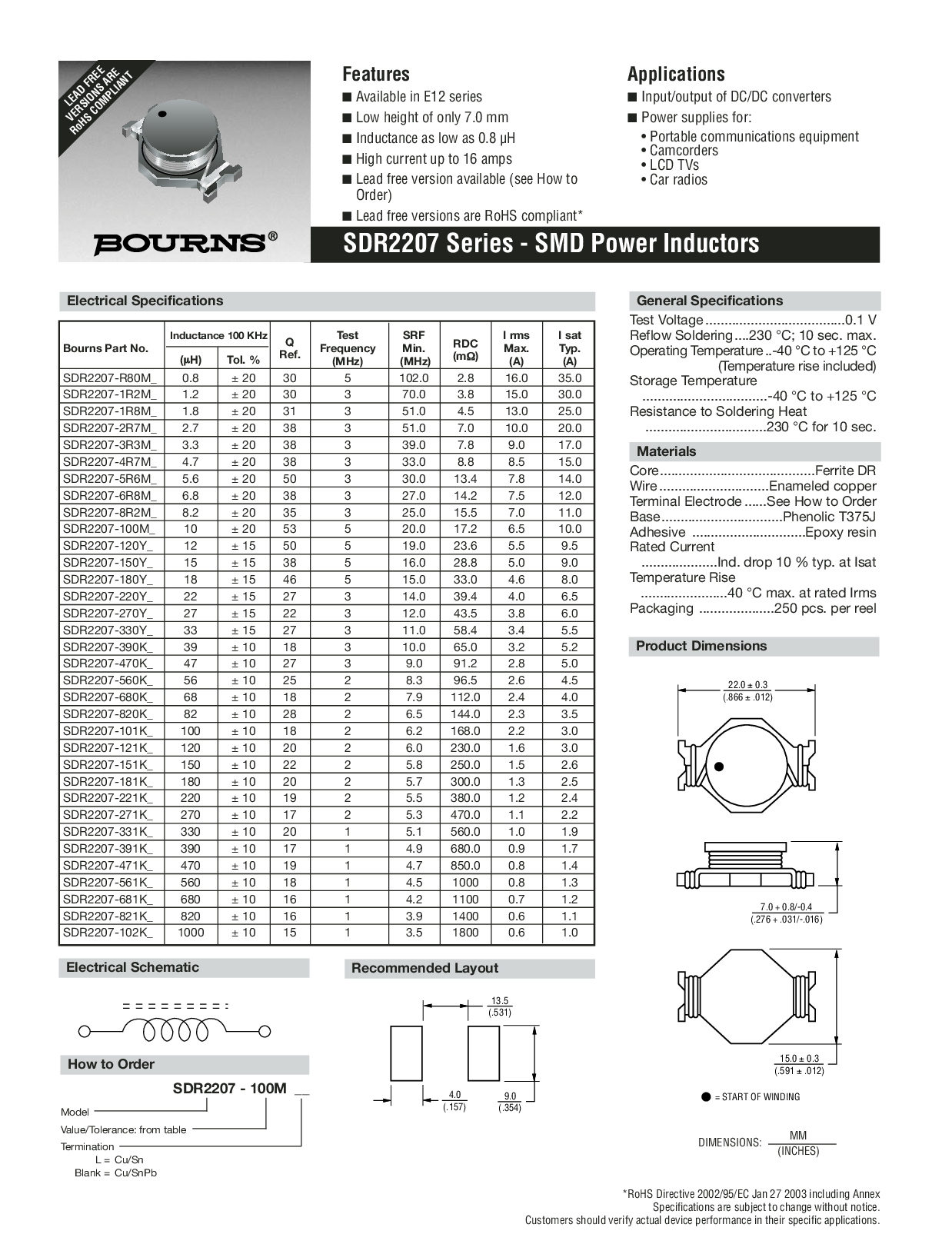Click the Start of Winding legend dot

click(x=706, y=1096)
